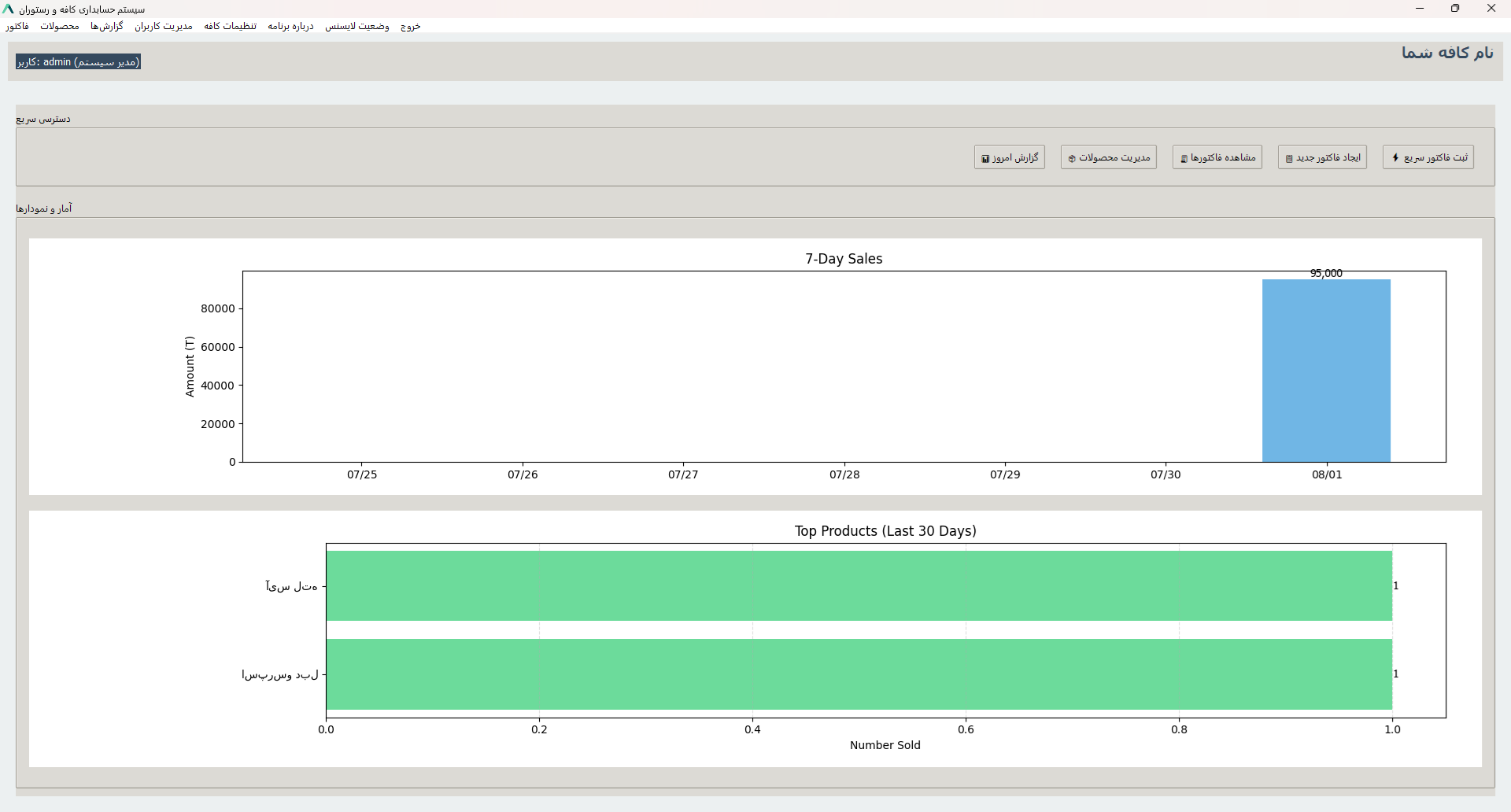Open the گزارش‌ها (reports) menu
Screen dimensions: 1511x812
pos(107,26)
